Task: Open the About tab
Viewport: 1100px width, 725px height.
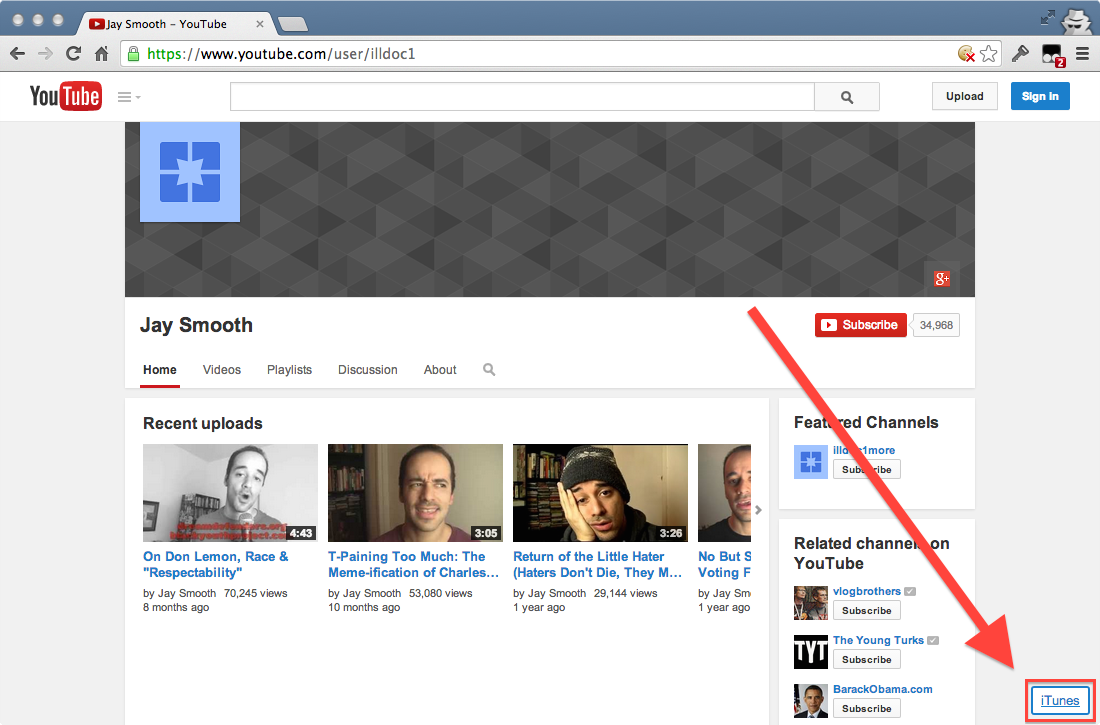Action: [440, 370]
